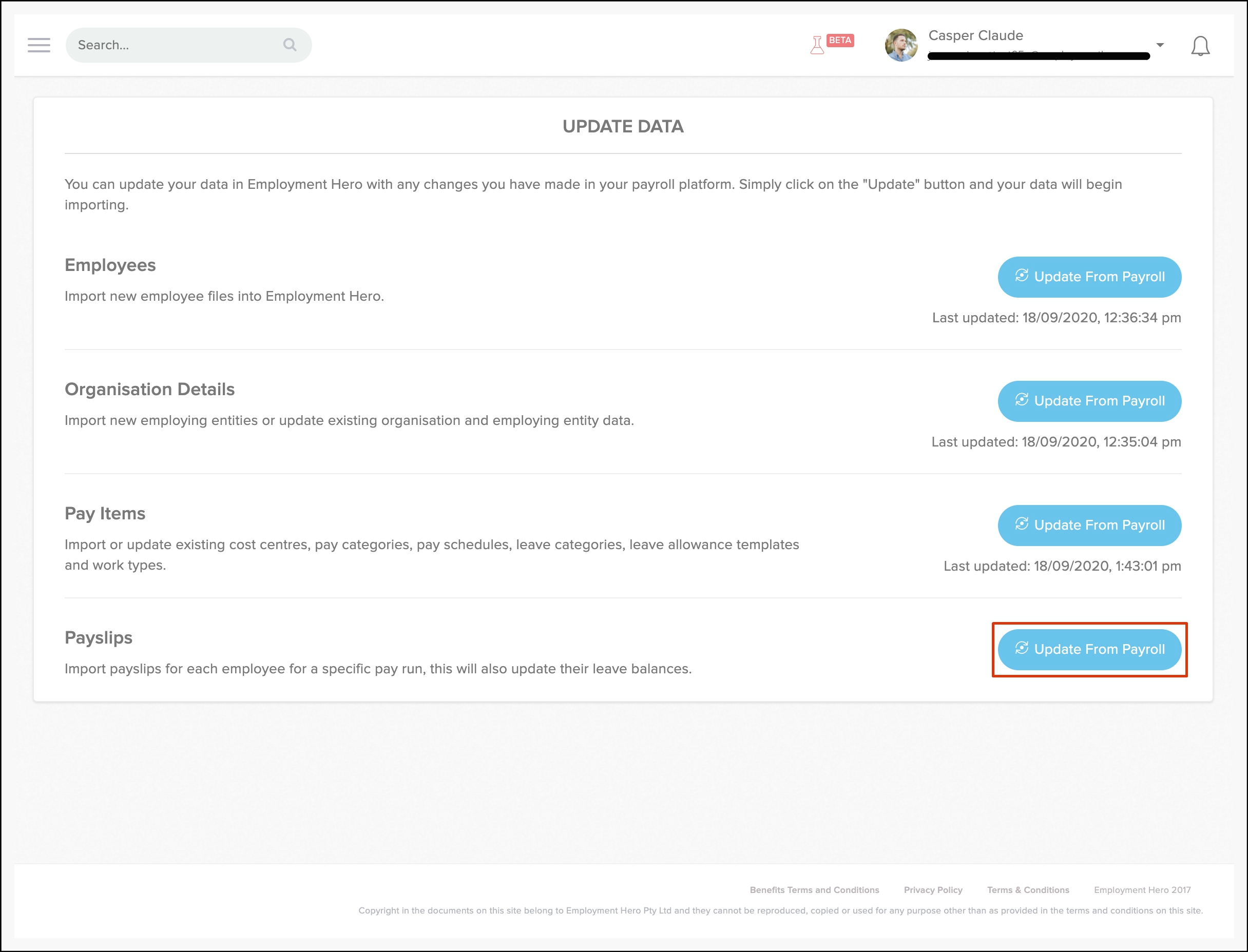
Task: Click 'Last updated: 18/09/2020, 12:35:04 pm' text
Action: click(1056, 441)
